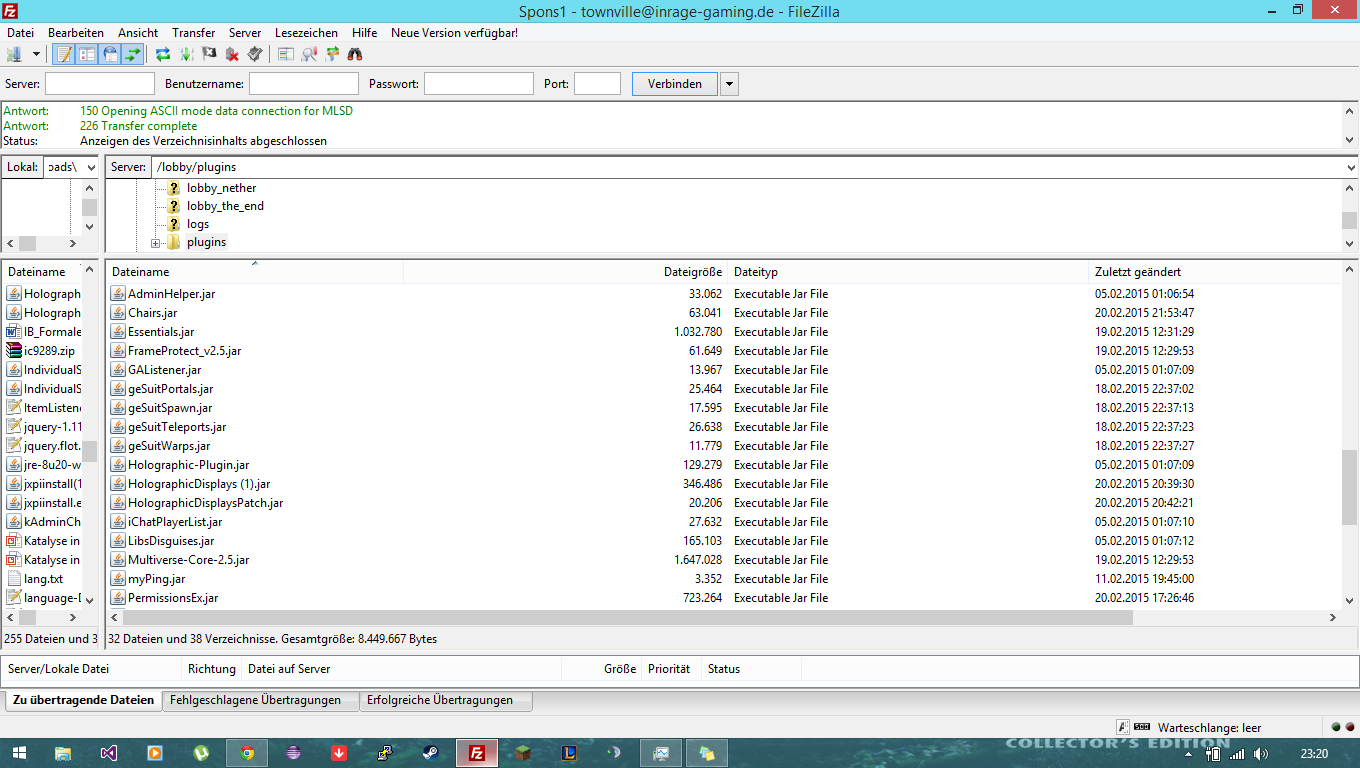1360x768 pixels.
Task: Click the message log scroll down arrow
Action: click(1350, 140)
